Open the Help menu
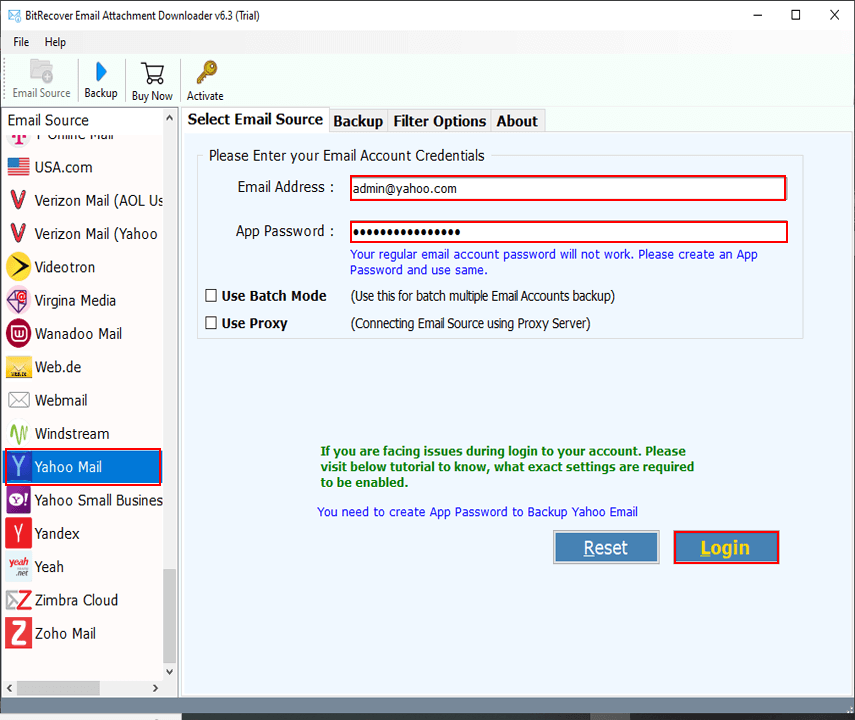 pyautogui.click(x=55, y=42)
